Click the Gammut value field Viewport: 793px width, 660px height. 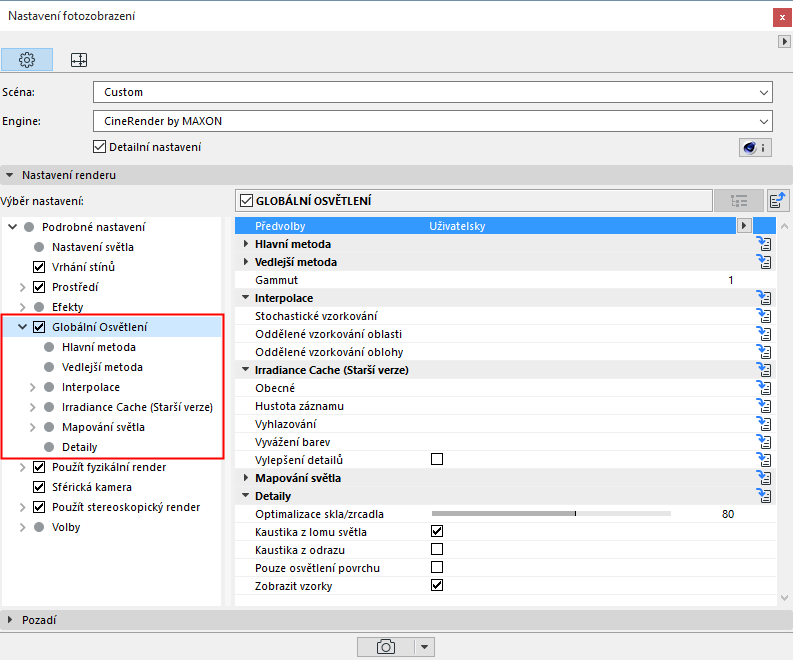[731, 280]
